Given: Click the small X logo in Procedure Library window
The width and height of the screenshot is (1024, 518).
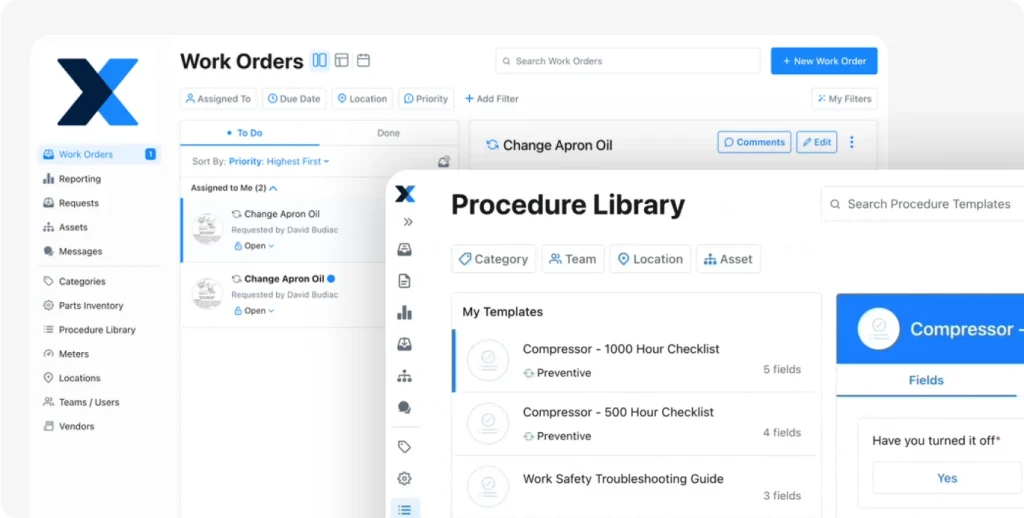Looking at the screenshot, I should (x=405, y=194).
